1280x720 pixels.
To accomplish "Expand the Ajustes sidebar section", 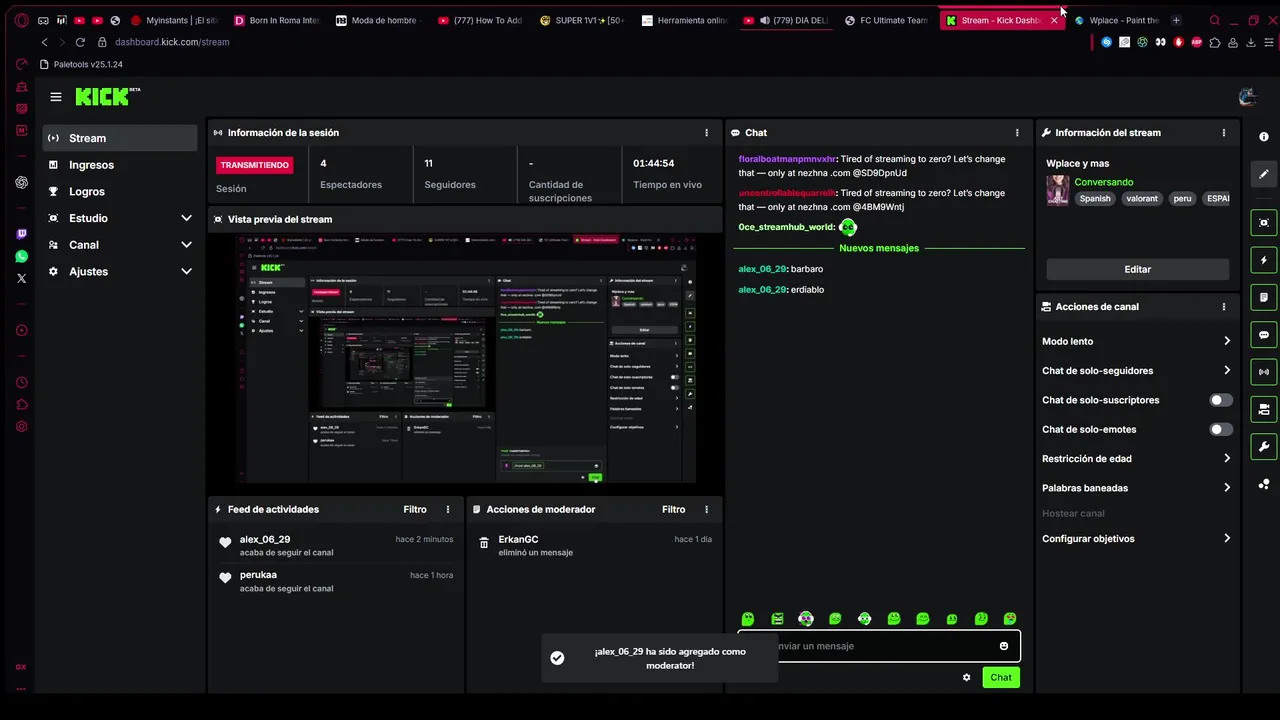I will 186,271.
